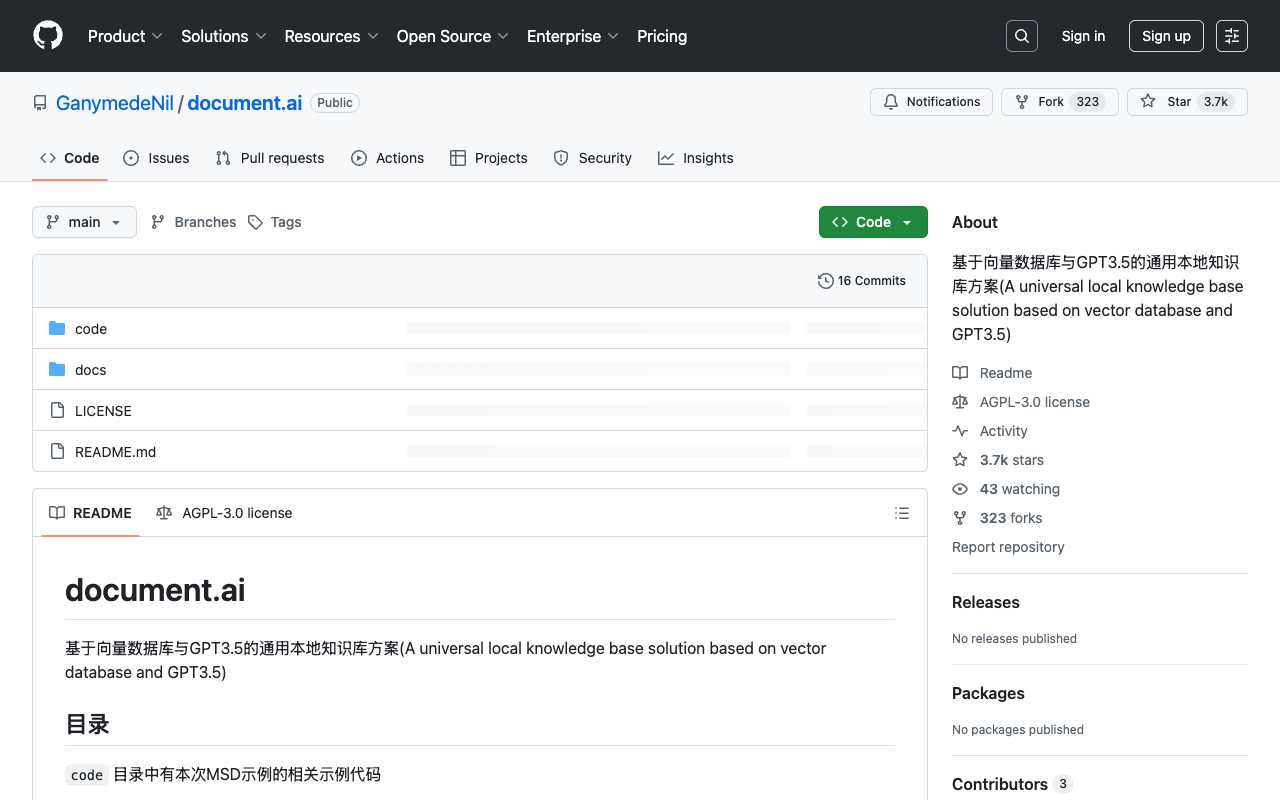The width and height of the screenshot is (1280, 800).
Task: Select the README tab in the file viewer
Action: pyautogui.click(x=91, y=513)
